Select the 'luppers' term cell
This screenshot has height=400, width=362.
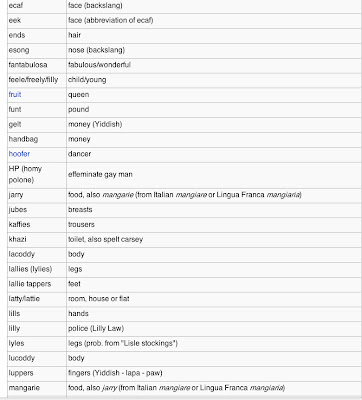37,373
